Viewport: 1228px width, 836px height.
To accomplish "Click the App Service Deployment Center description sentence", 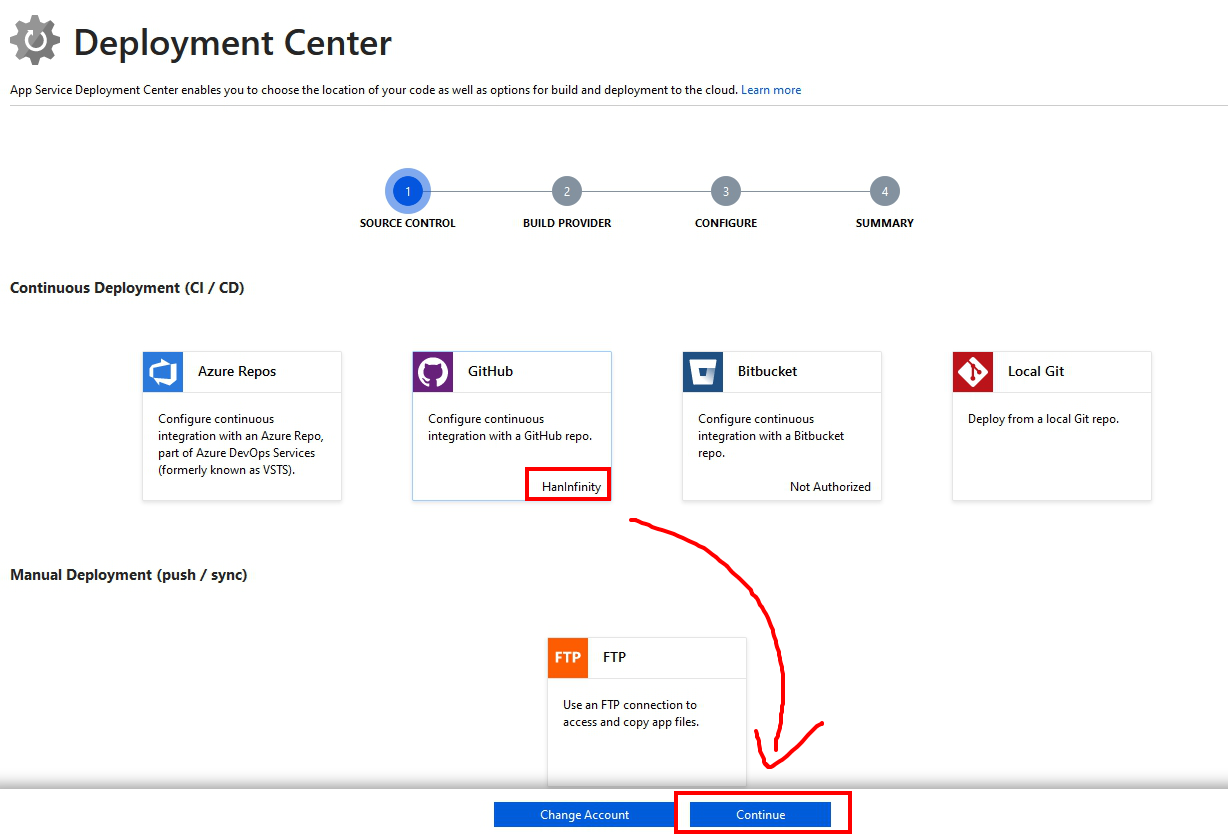I will point(374,90).
